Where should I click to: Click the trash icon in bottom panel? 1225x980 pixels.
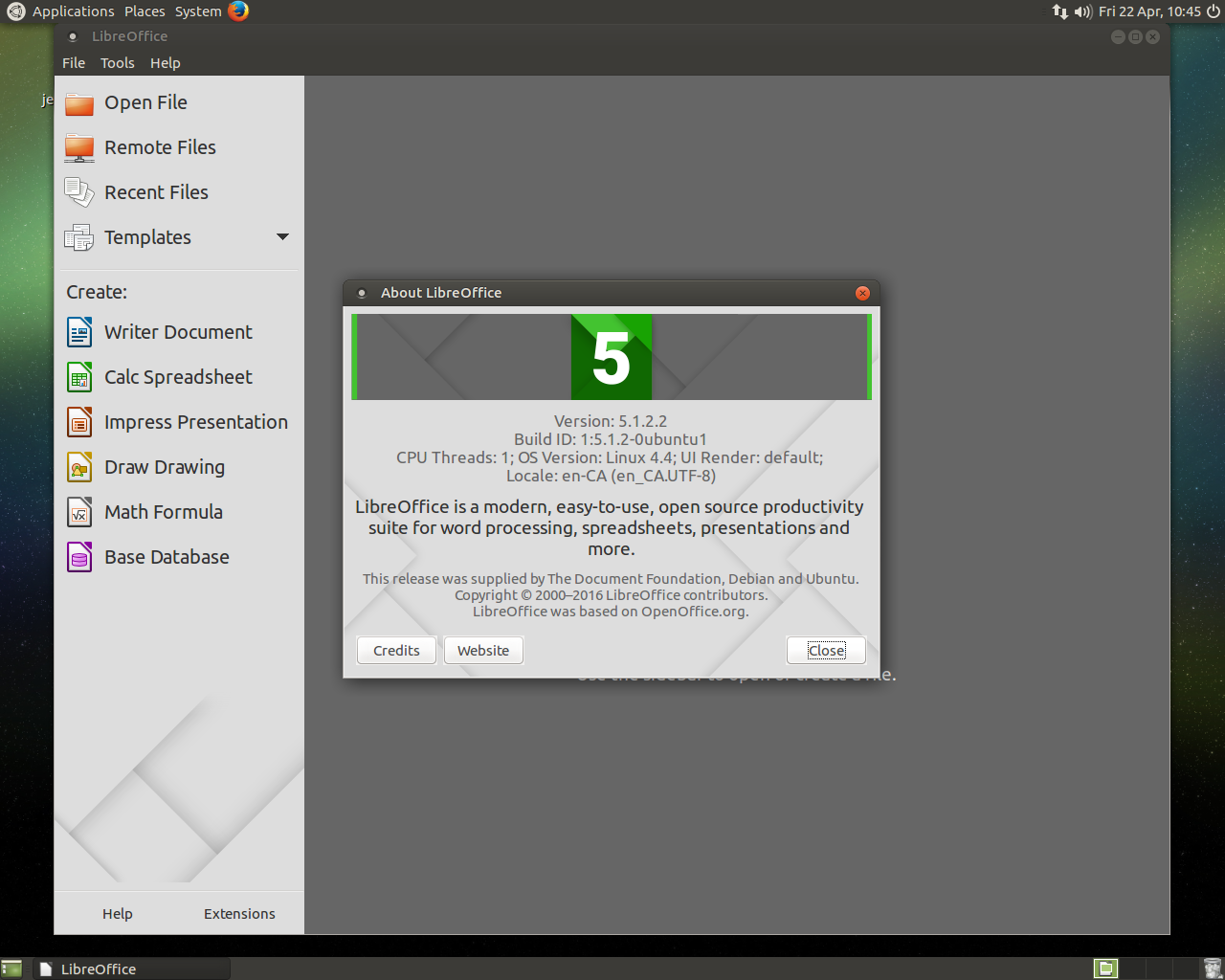point(1212,969)
